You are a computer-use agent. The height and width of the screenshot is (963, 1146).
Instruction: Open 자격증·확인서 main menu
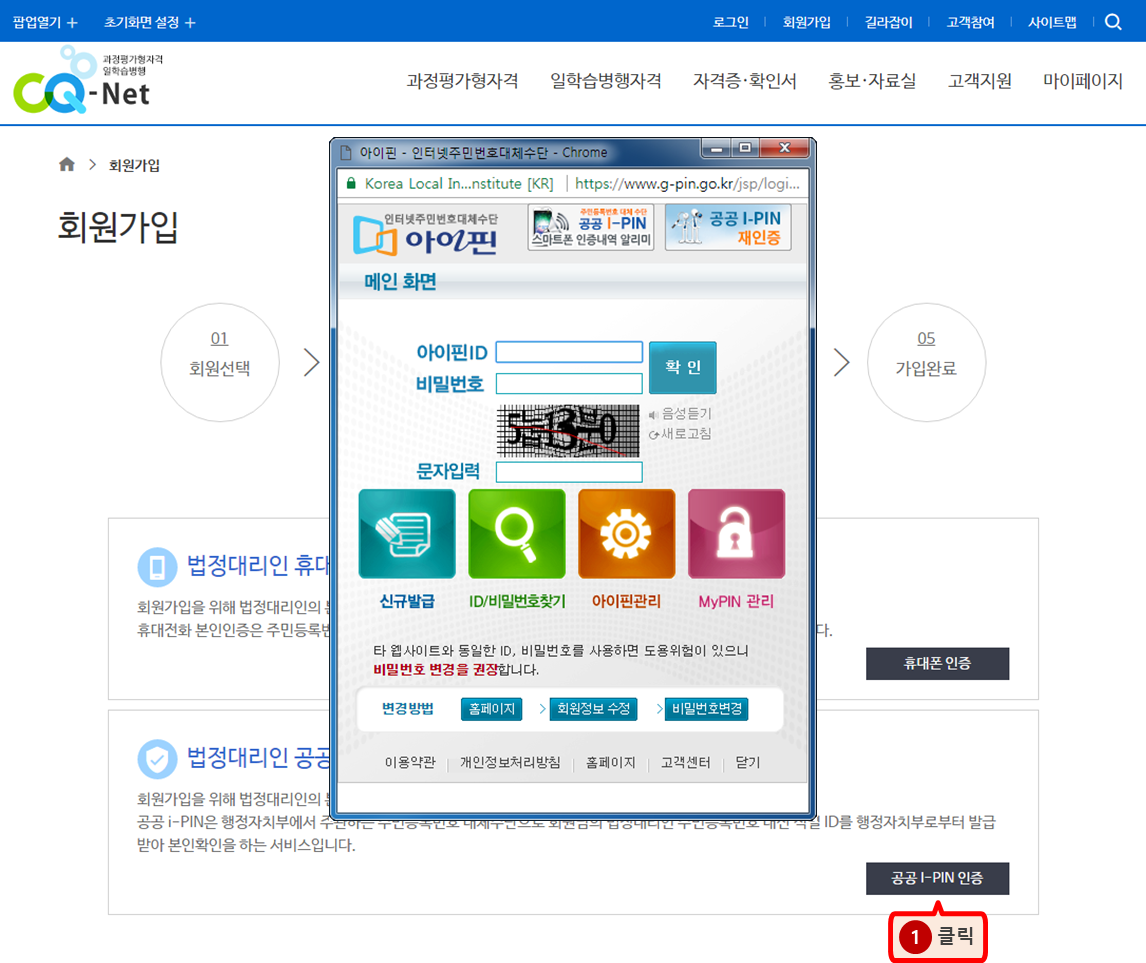tap(745, 81)
